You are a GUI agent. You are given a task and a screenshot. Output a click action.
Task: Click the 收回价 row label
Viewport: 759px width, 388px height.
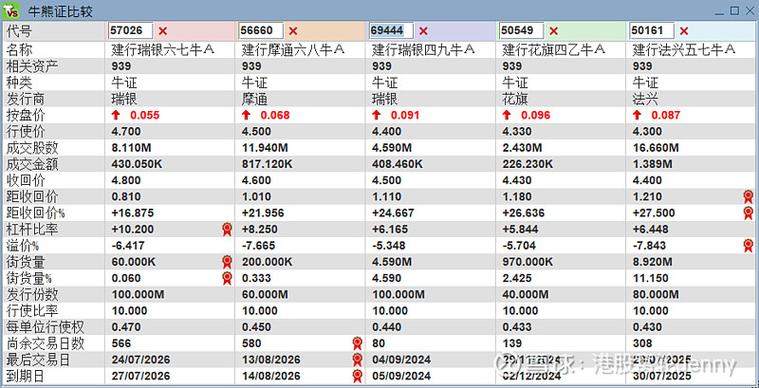pos(26,180)
